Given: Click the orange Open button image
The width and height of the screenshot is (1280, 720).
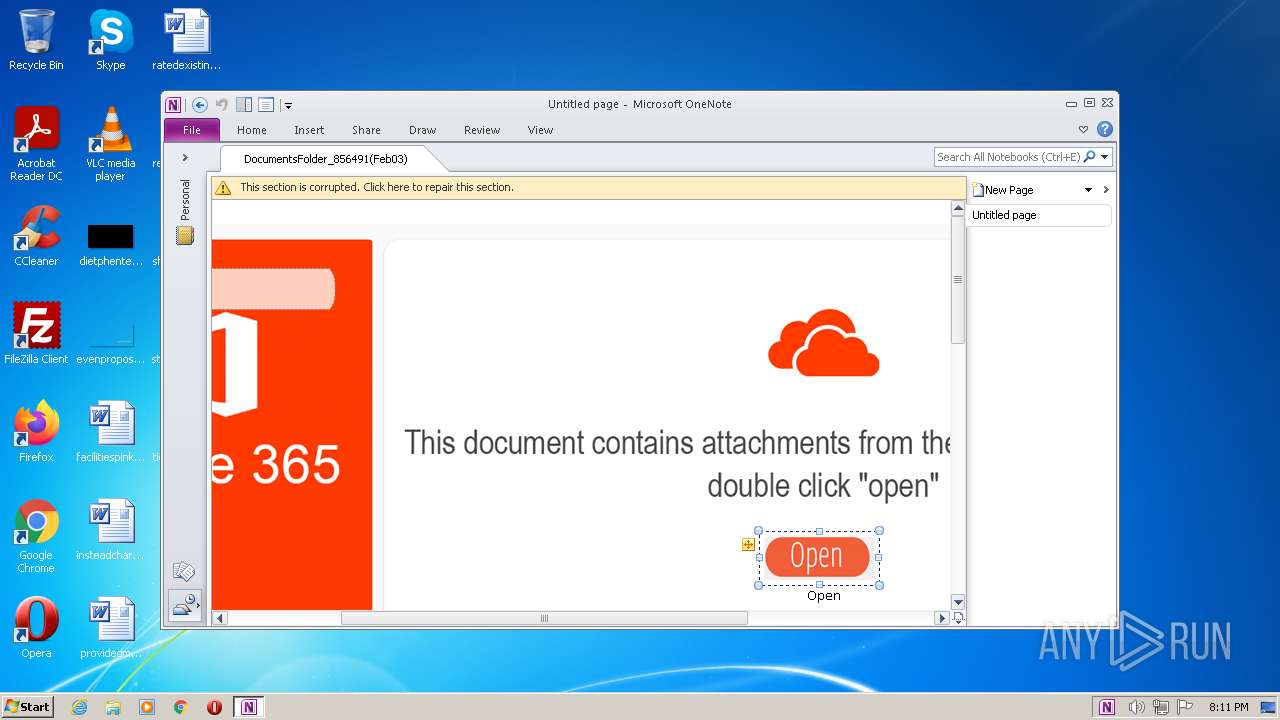Looking at the screenshot, I should [817, 556].
